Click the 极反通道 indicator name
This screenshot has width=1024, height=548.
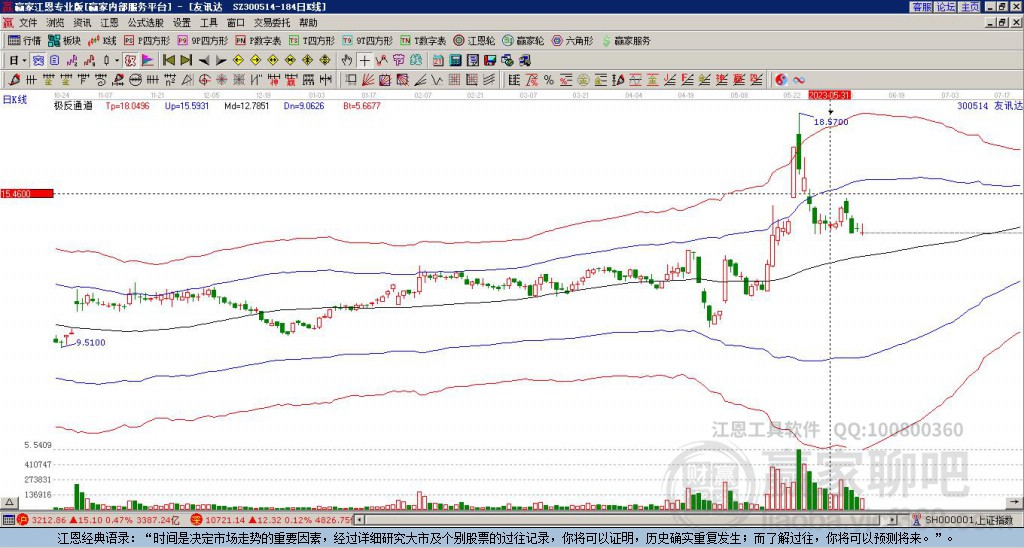pos(73,106)
